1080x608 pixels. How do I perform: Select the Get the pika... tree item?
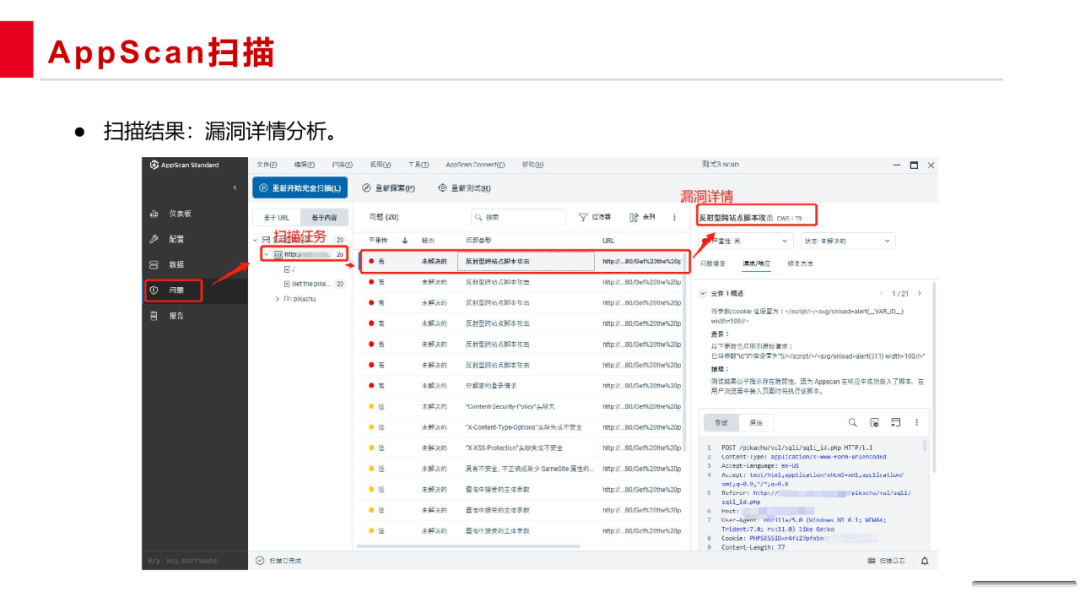pyautogui.click(x=311, y=284)
